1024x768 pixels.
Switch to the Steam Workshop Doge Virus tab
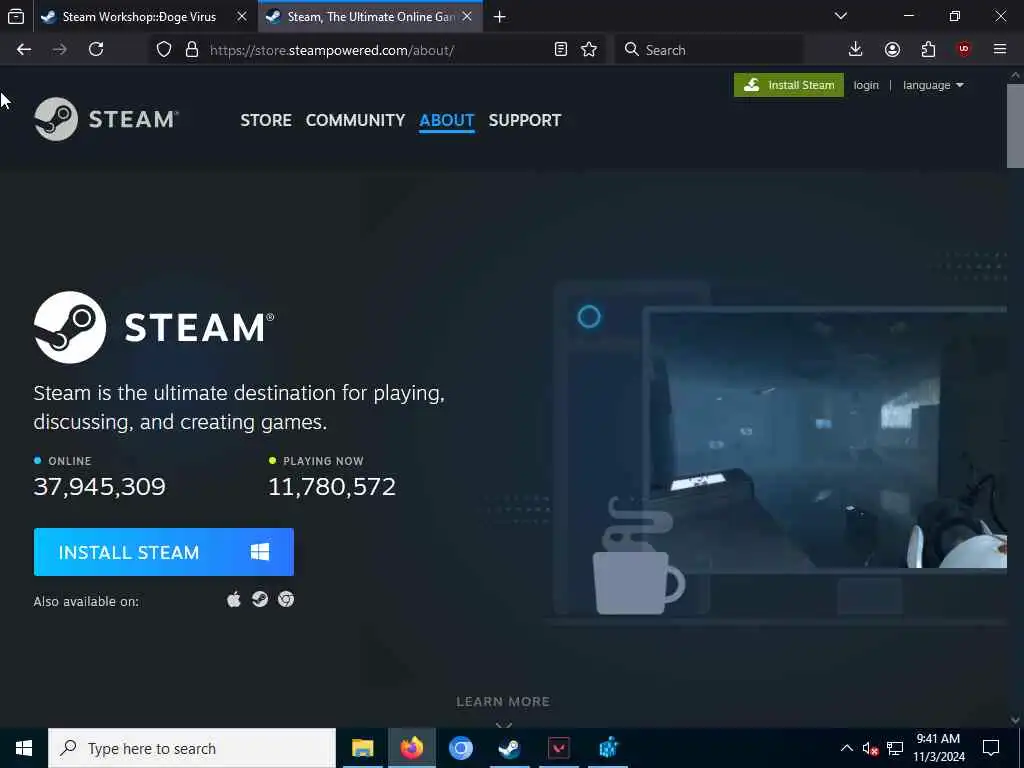pos(139,17)
